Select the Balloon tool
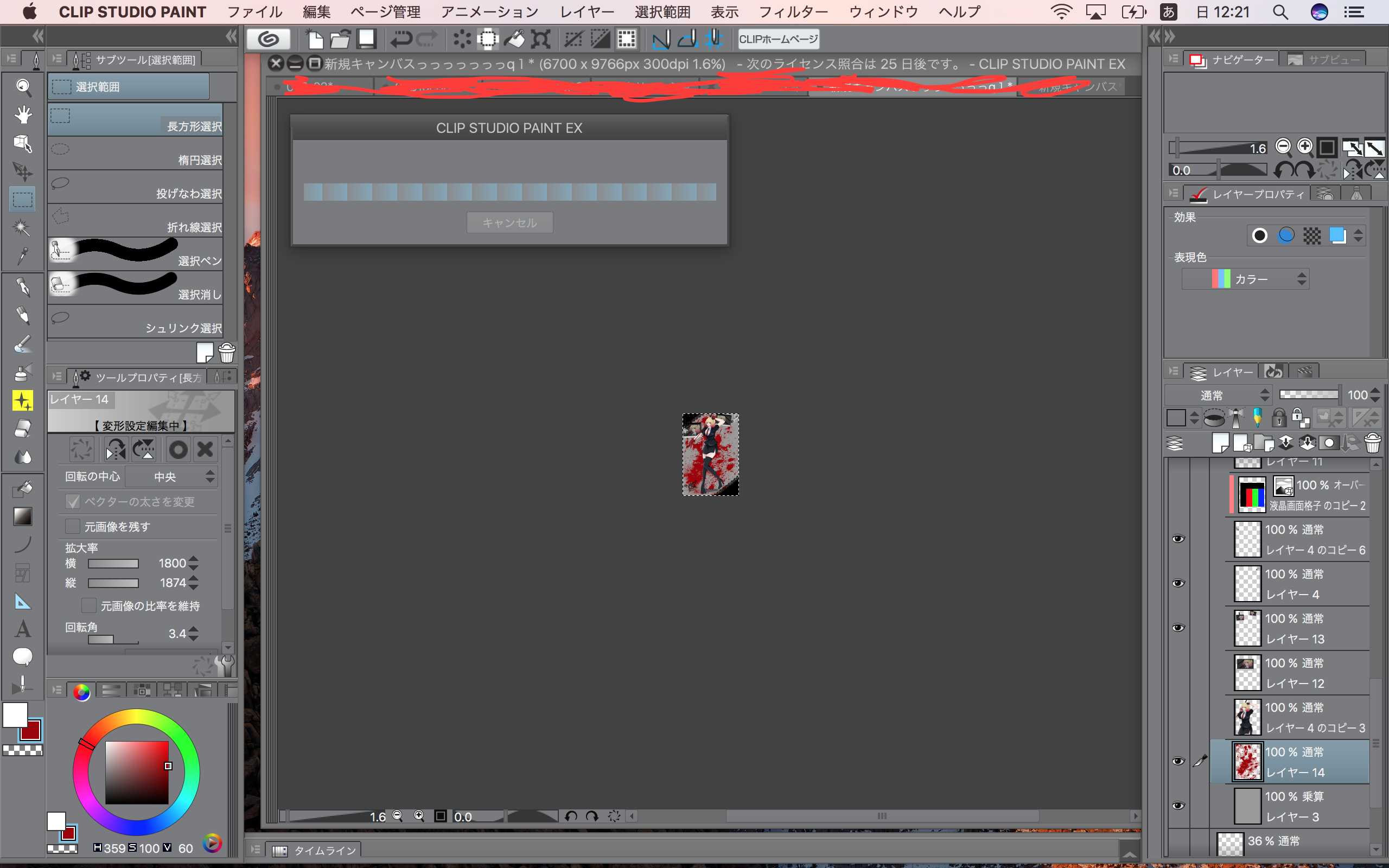 click(x=23, y=656)
